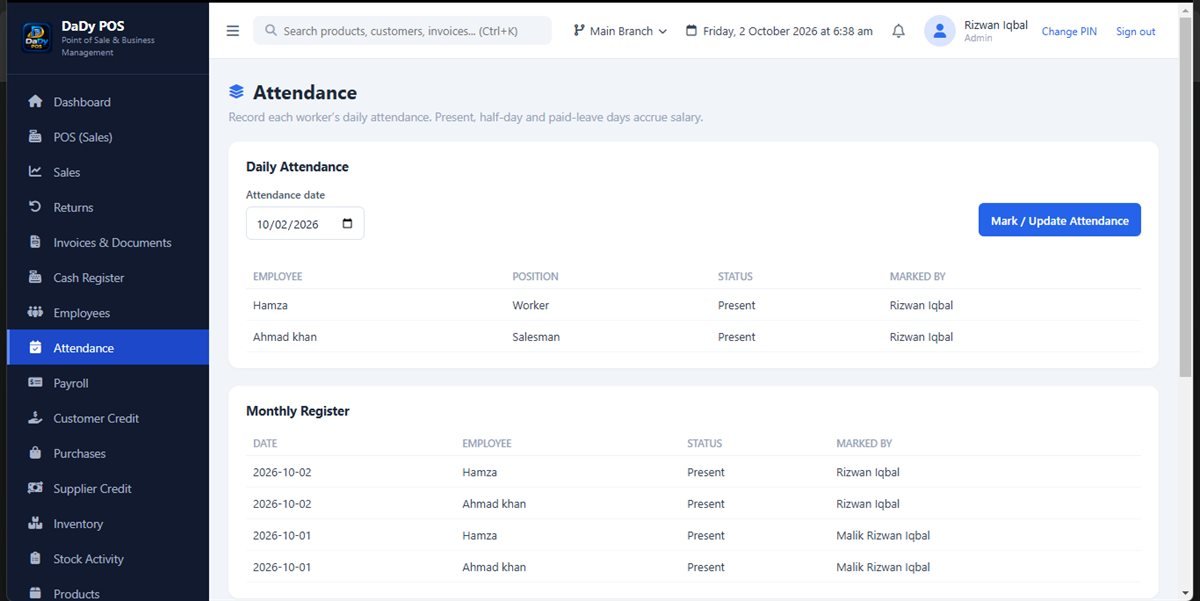
Task: Go to the Returns page
Action: click(108, 207)
